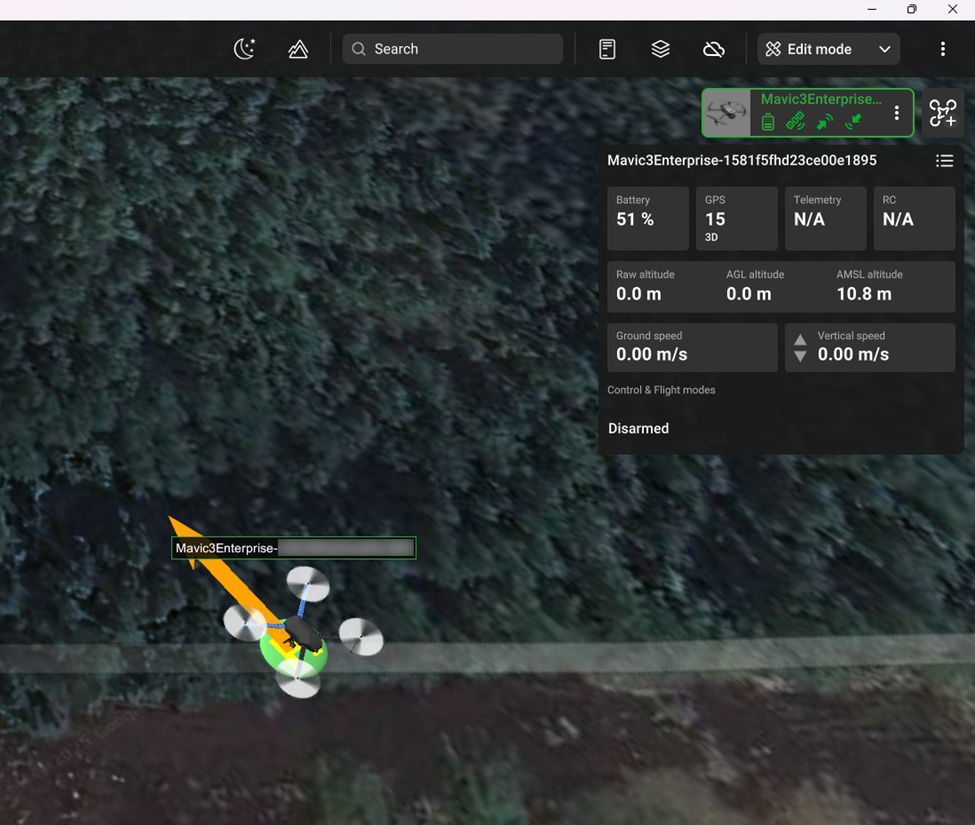Click the vertical speed up/down arrows
Screen dimensions: 975x825
tap(800, 348)
